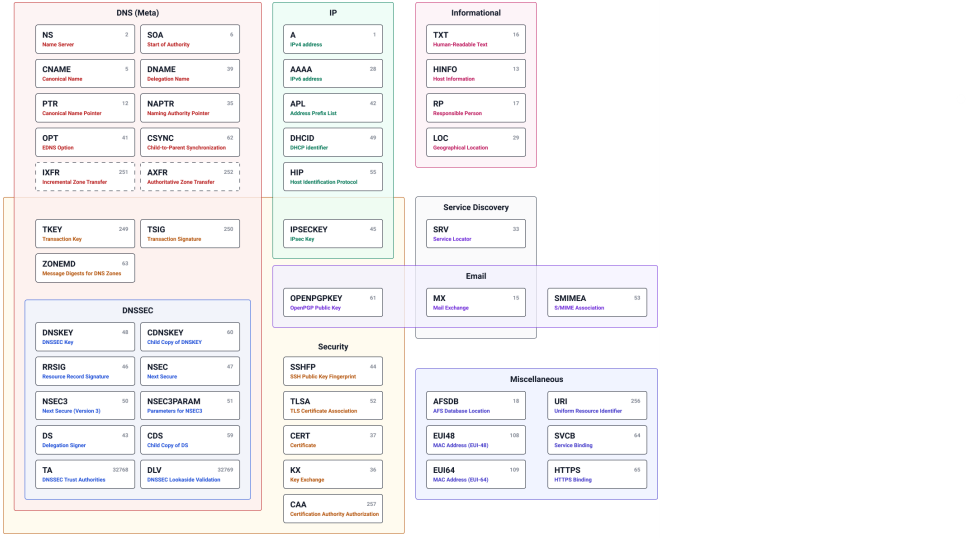966x538 pixels.
Task: Open the CNAME Canonical Name record
Action: pyautogui.click(x=85, y=74)
